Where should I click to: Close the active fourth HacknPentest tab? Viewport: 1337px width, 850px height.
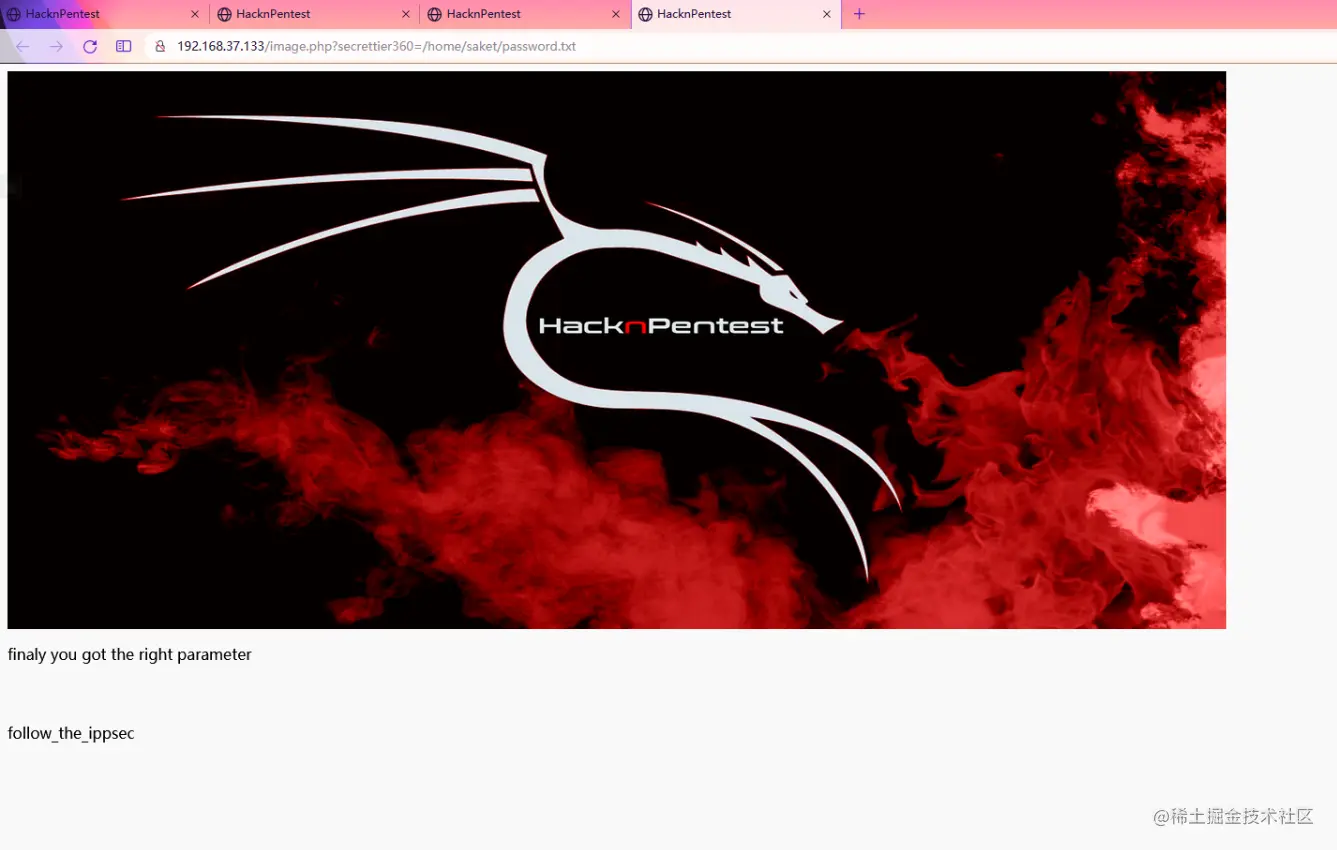(827, 14)
